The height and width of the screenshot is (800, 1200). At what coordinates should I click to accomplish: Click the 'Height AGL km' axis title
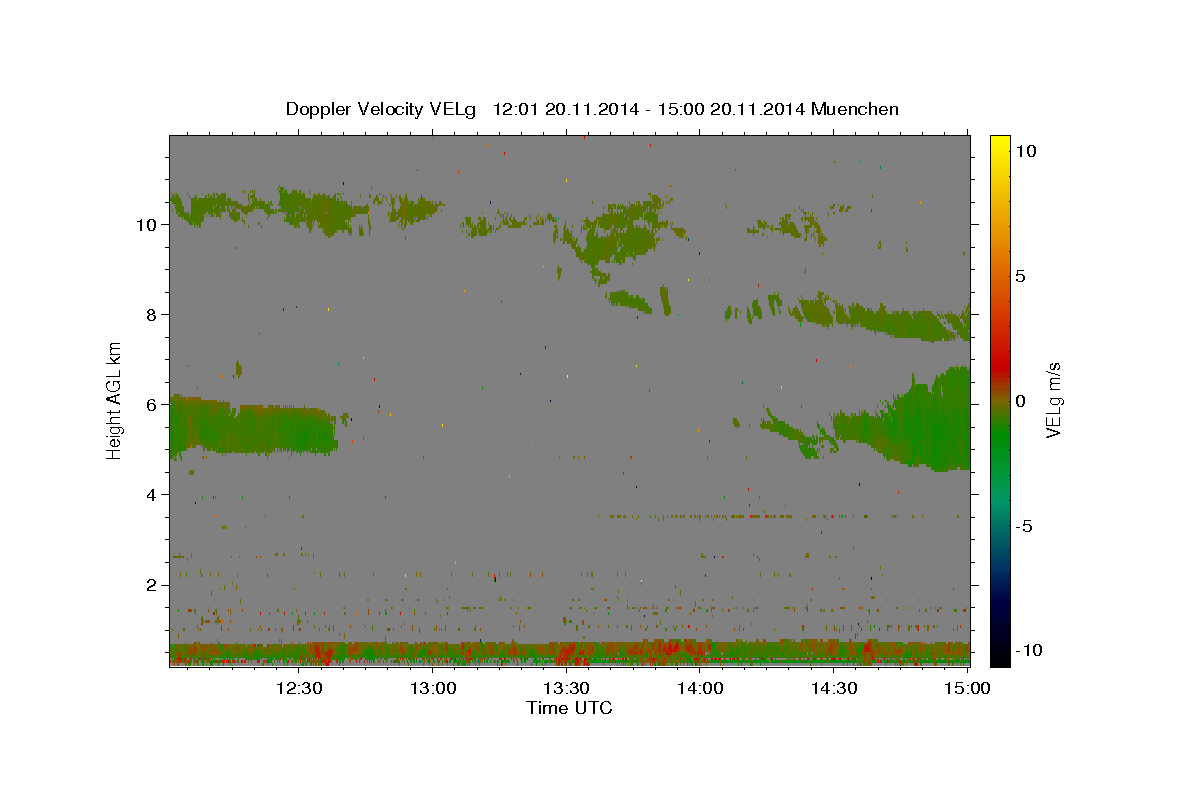tap(115, 399)
